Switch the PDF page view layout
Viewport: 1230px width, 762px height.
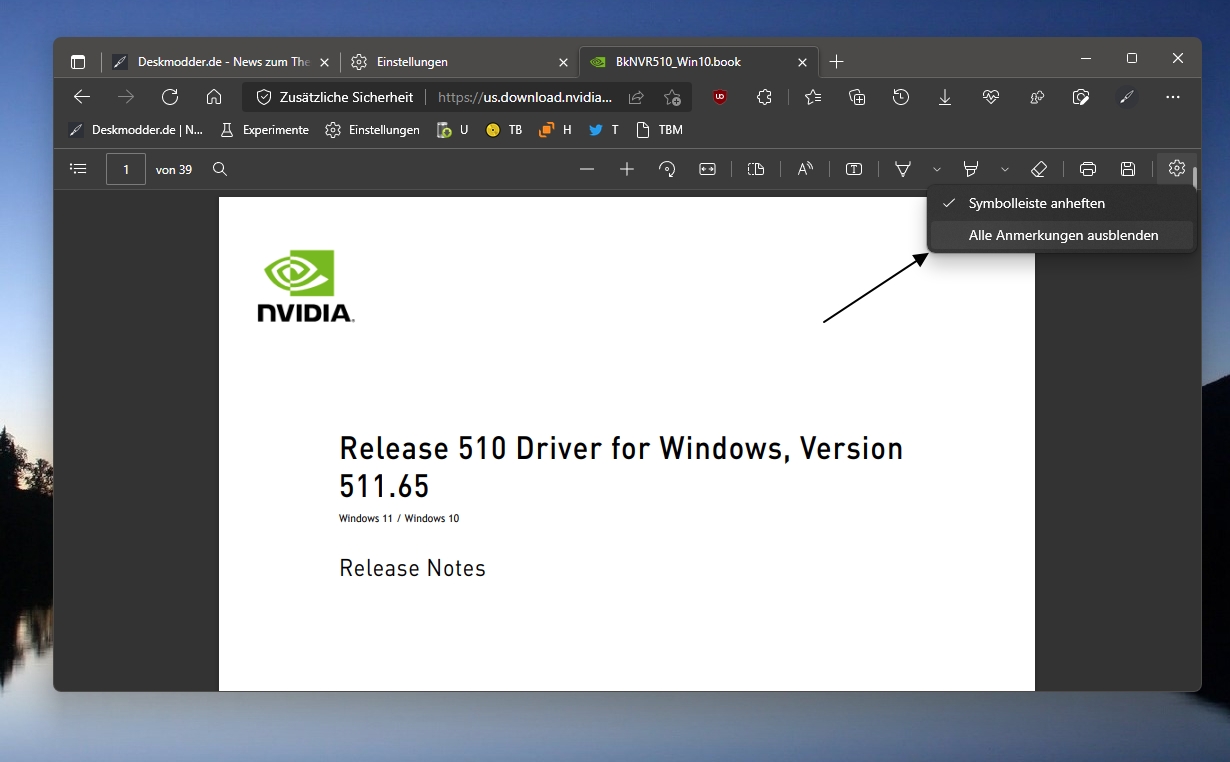756,169
